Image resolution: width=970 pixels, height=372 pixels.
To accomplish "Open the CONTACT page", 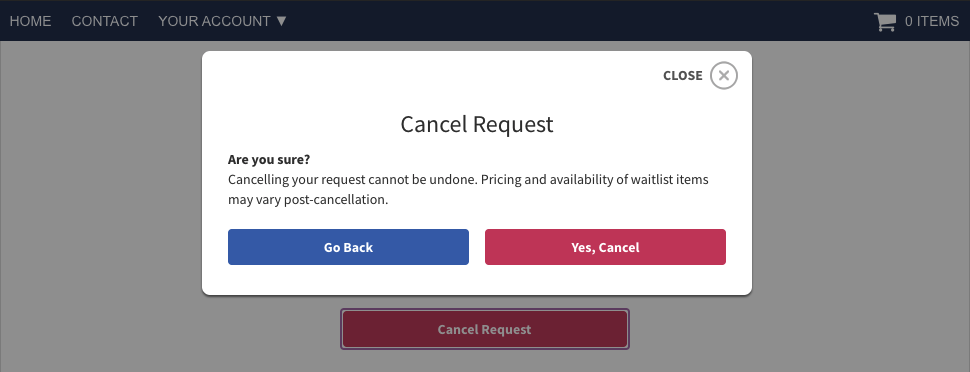I will (105, 21).
